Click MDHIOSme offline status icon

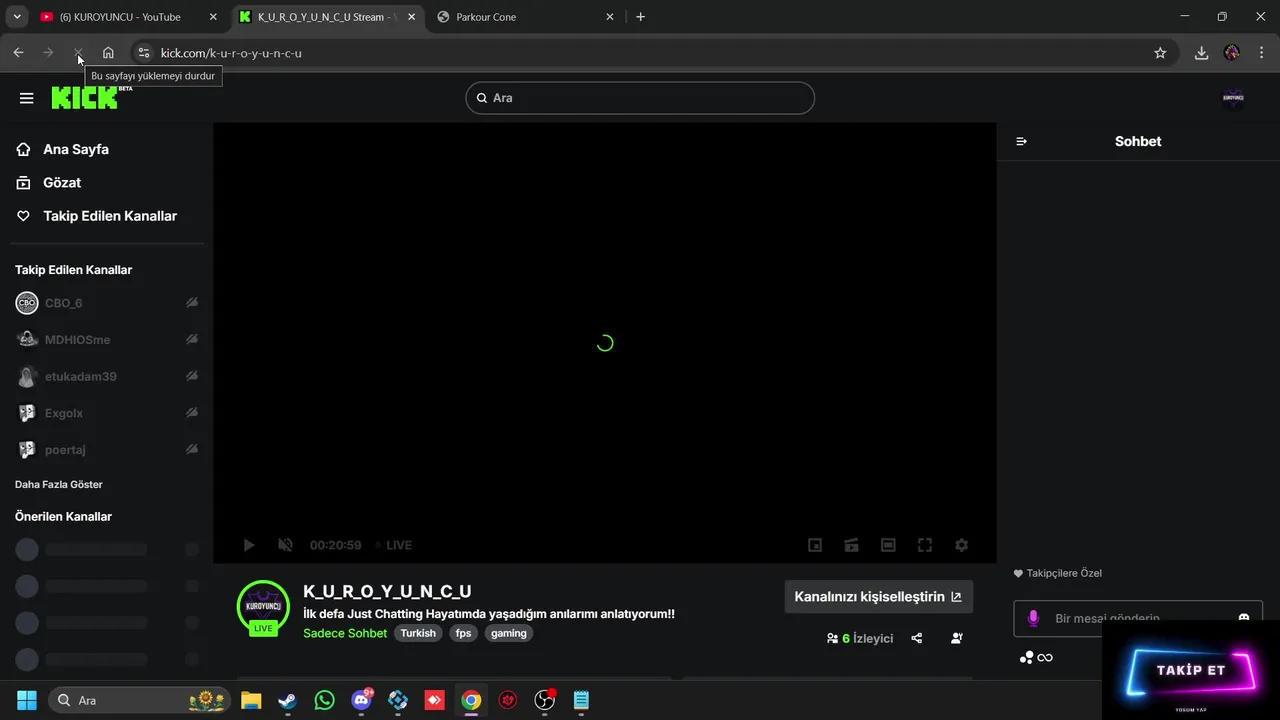click(x=192, y=339)
